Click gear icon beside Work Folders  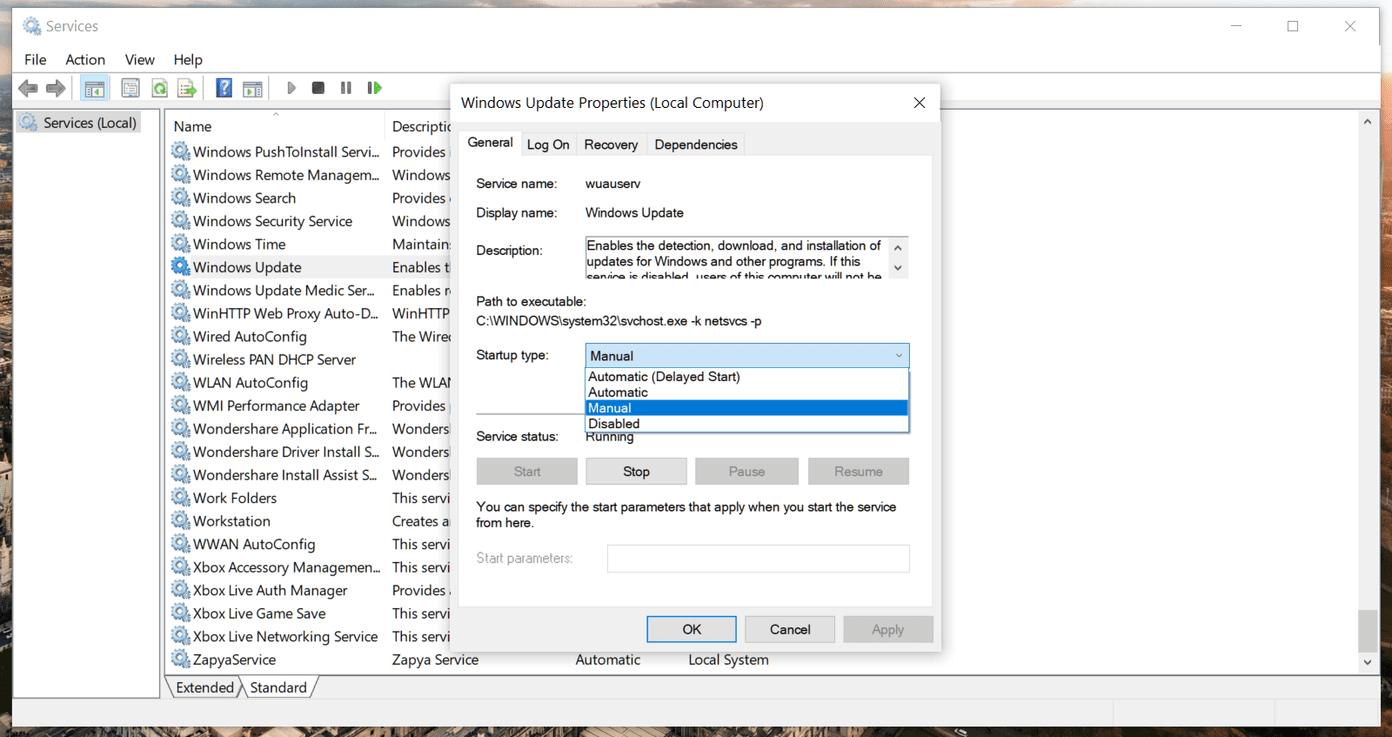pos(180,498)
